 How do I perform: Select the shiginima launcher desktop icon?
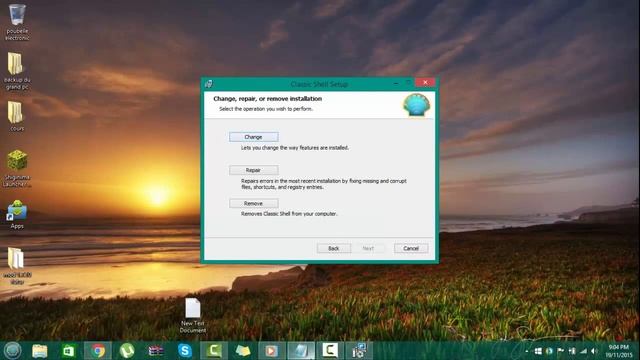coord(17,169)
